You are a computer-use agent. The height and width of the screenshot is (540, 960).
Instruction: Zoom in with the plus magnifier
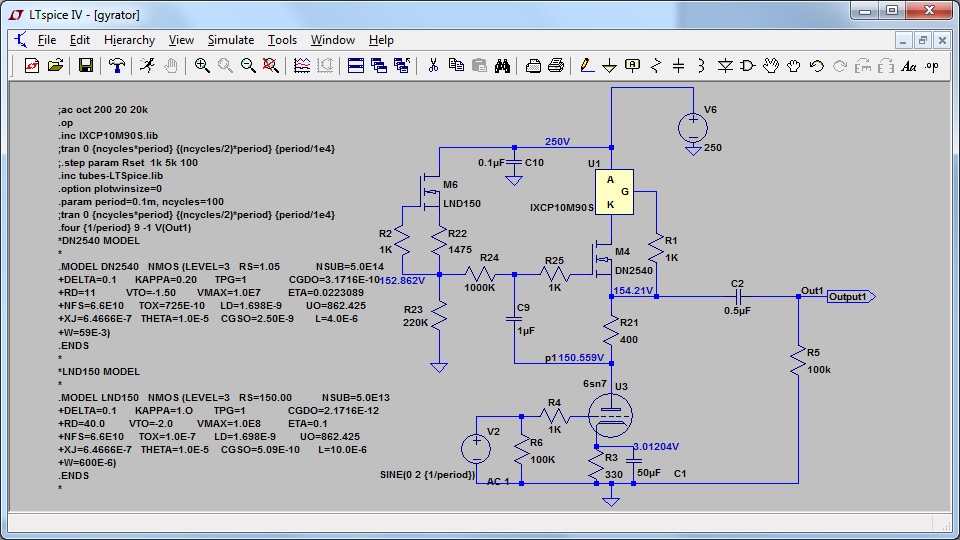[x=201, y=66]
